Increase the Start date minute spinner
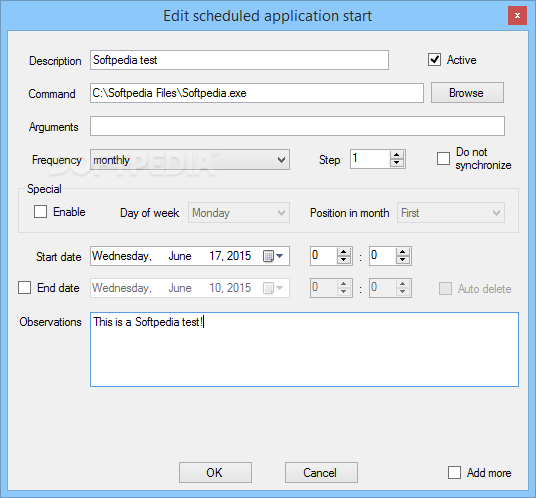Viewport: 536px width, 498px height. point(402,252)
